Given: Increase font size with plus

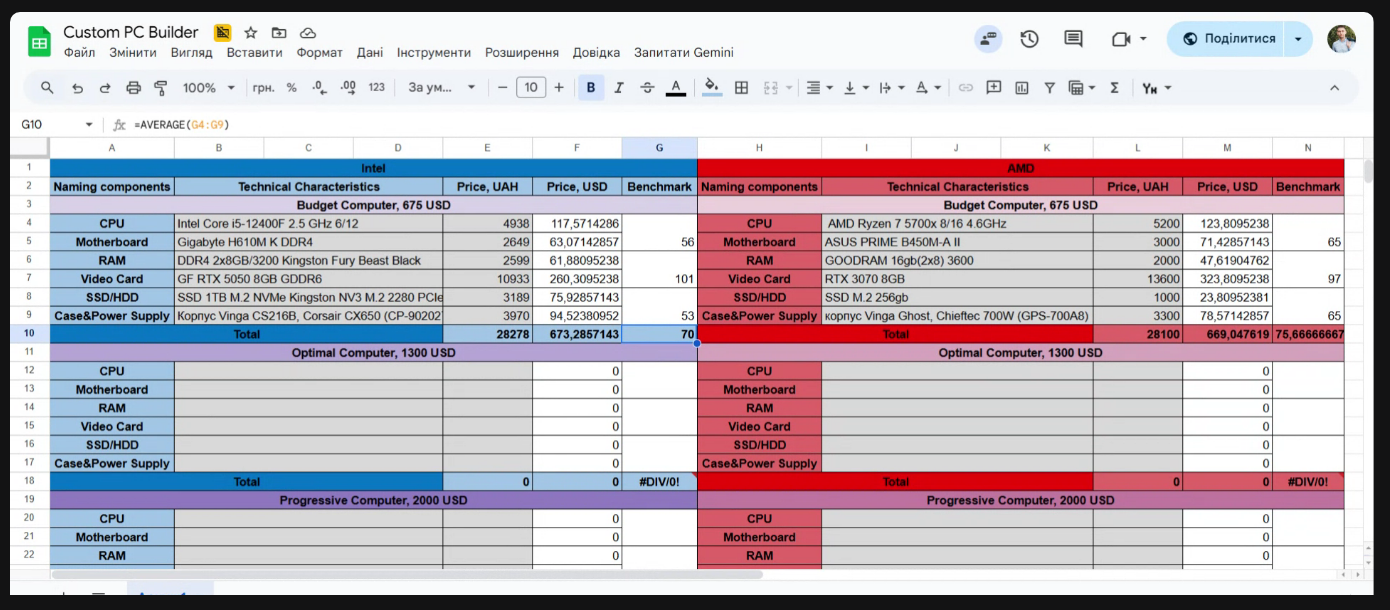Looking at the screenshot, I should pos(558,88).
